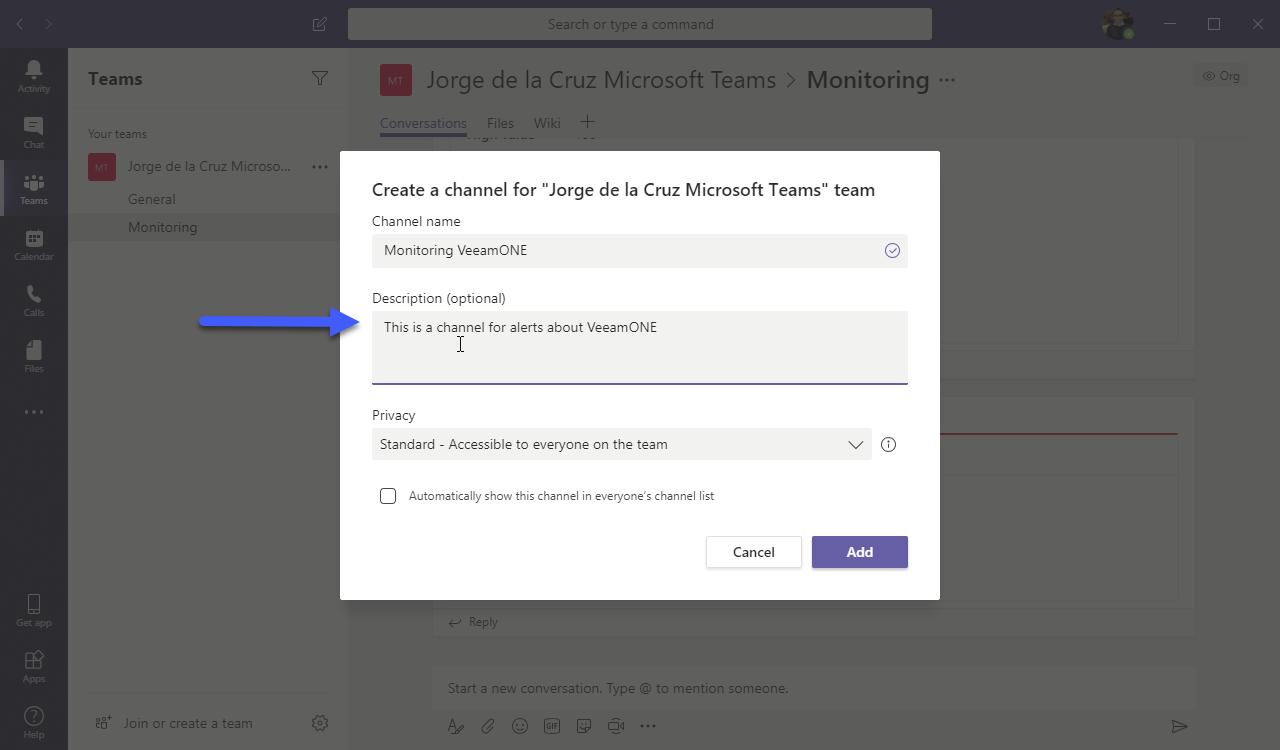The width and height of the screenshot is (1280, 750).
Task: Enable automatically show channel in everyone's list
Action: click(x=388, y=496)
